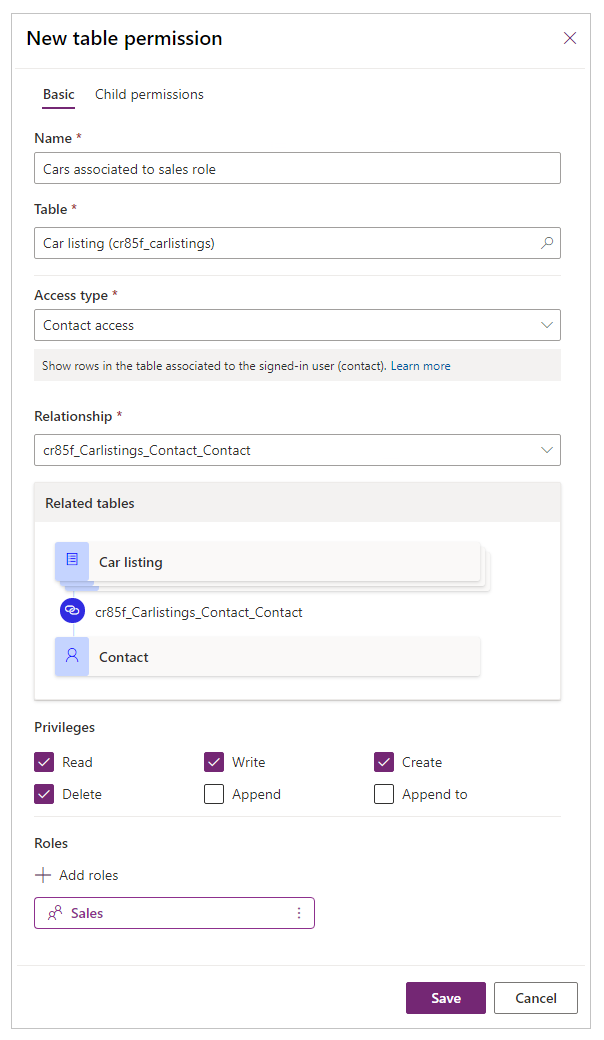This screenshot has height=1040, width=604.
Task: Cancel the new table permission
Action: pos(536,998)
